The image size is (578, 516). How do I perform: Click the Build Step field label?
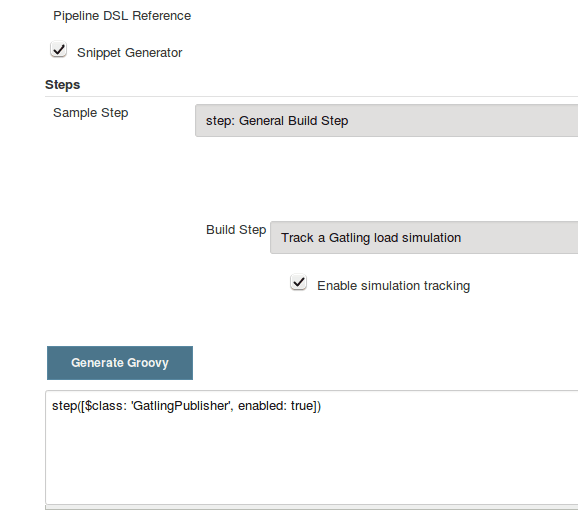(236, 230)
